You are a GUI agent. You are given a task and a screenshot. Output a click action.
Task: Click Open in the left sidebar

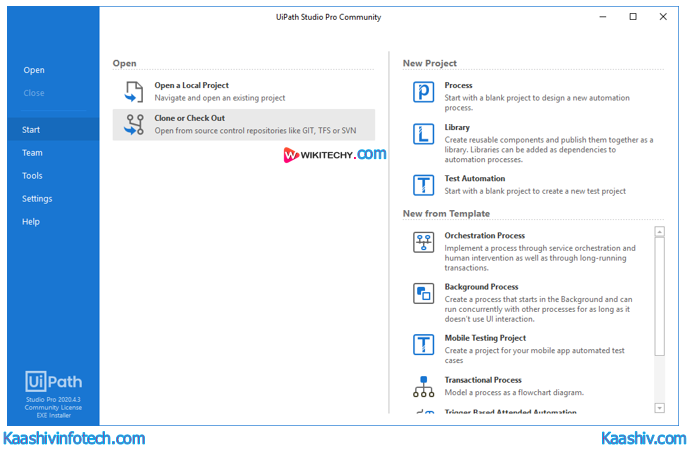click(34, 70)
